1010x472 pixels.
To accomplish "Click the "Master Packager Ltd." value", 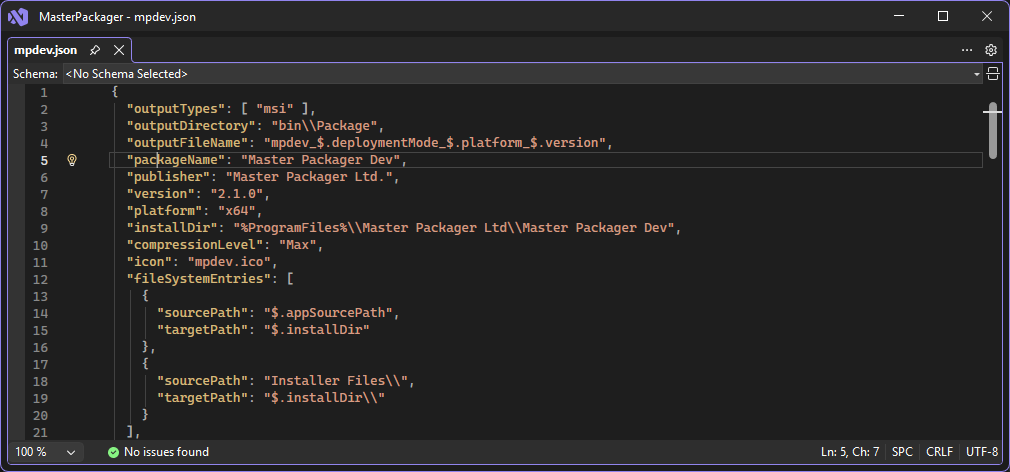I will [309, 177].
